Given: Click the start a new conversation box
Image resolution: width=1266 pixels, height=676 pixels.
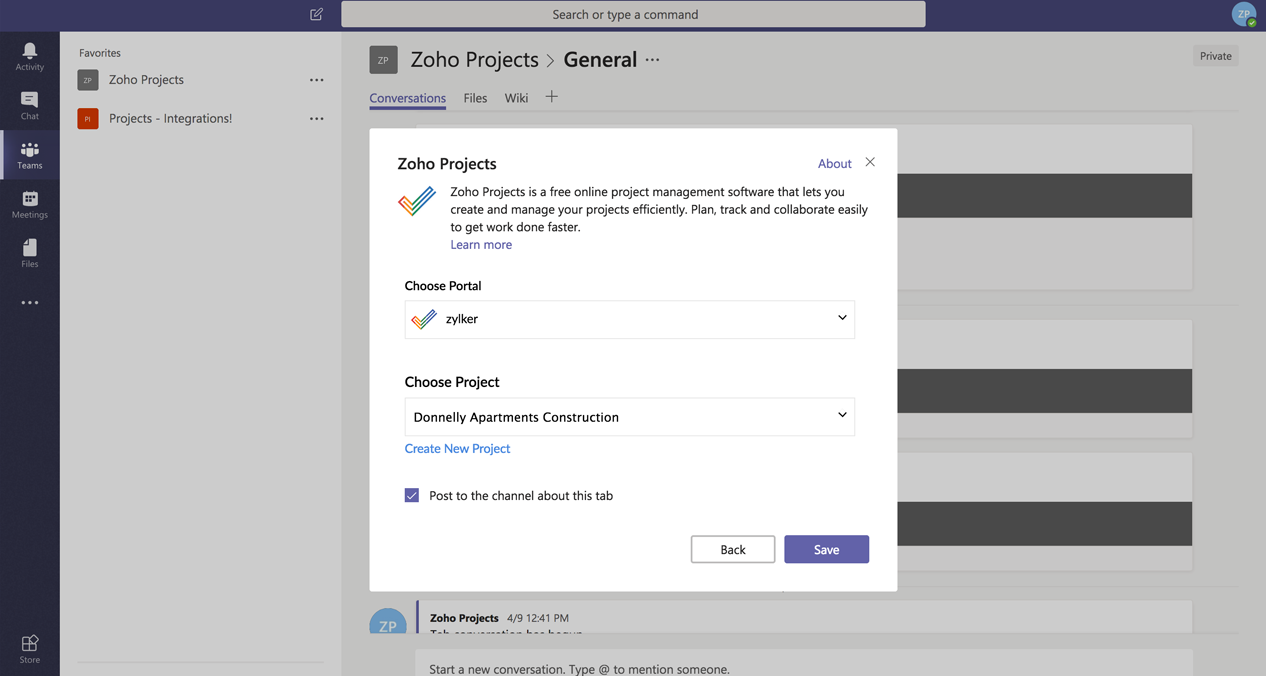Looking at the screenshot, I should (804, 664).
